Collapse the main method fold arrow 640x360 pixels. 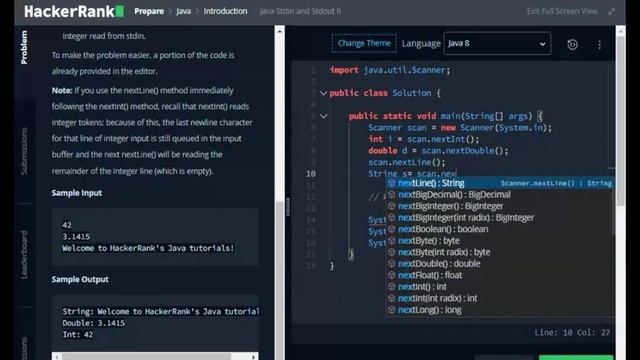tap(323, 116)
